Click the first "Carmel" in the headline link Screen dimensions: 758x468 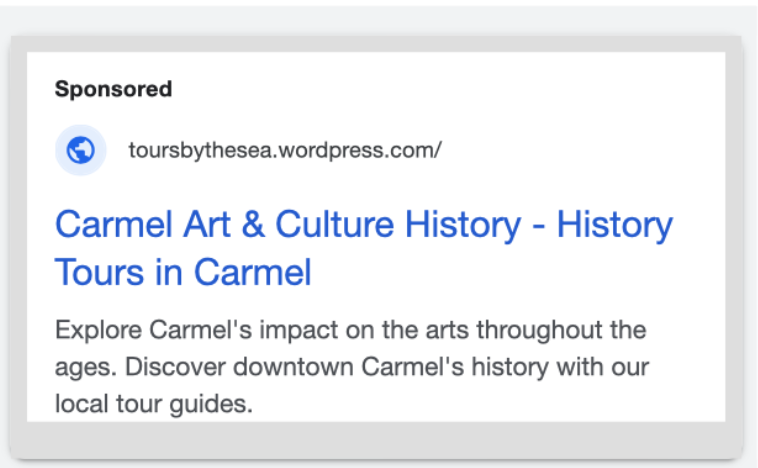click(114, 224)
